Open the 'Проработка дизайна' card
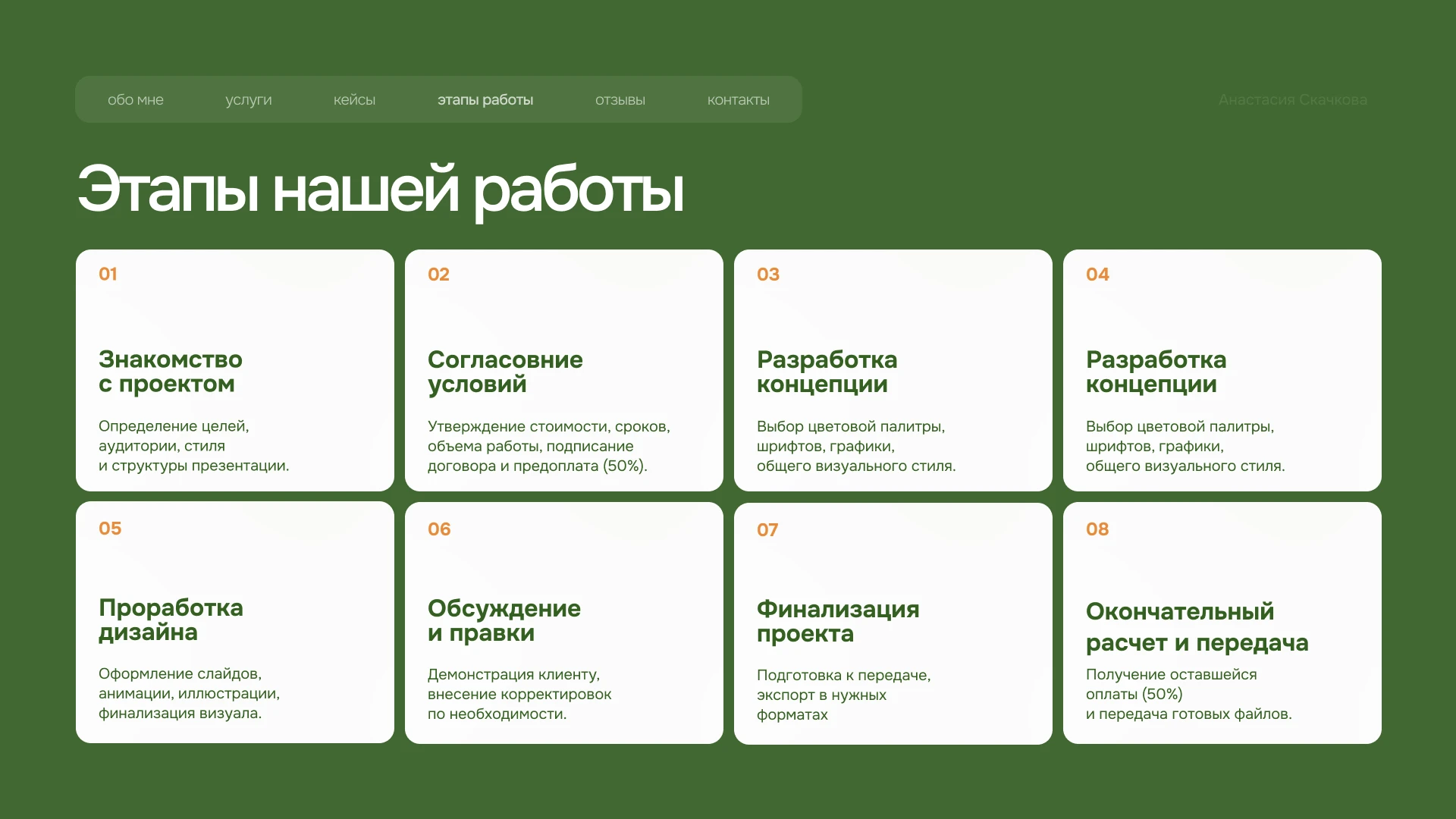This screenshot has height=819, width=1456. tap(171, 620)
